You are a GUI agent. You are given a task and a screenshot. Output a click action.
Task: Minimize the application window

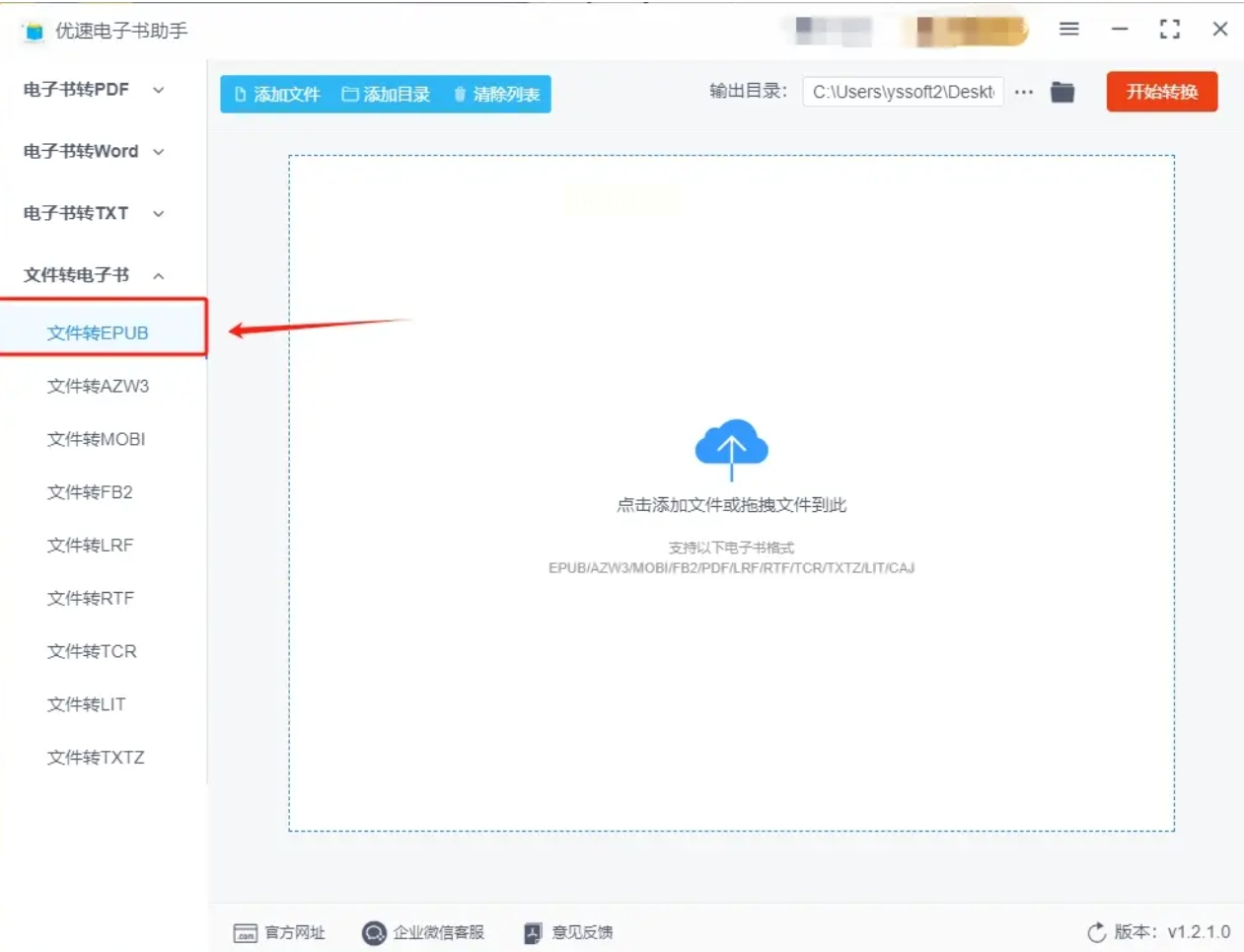coord(1120,30)
